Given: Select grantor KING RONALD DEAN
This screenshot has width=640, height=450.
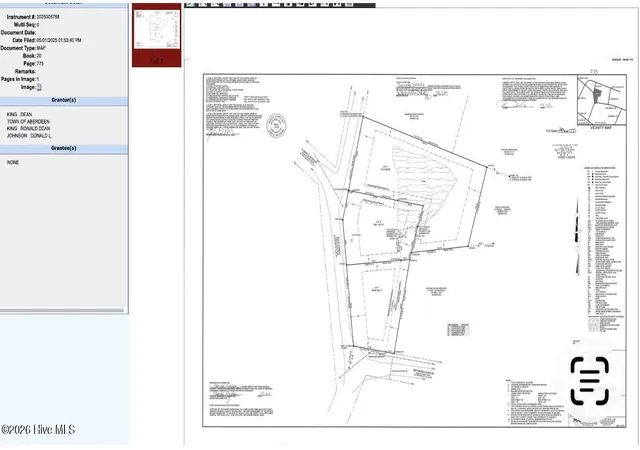Looking at the screenshot, I should tap(28, 129).
